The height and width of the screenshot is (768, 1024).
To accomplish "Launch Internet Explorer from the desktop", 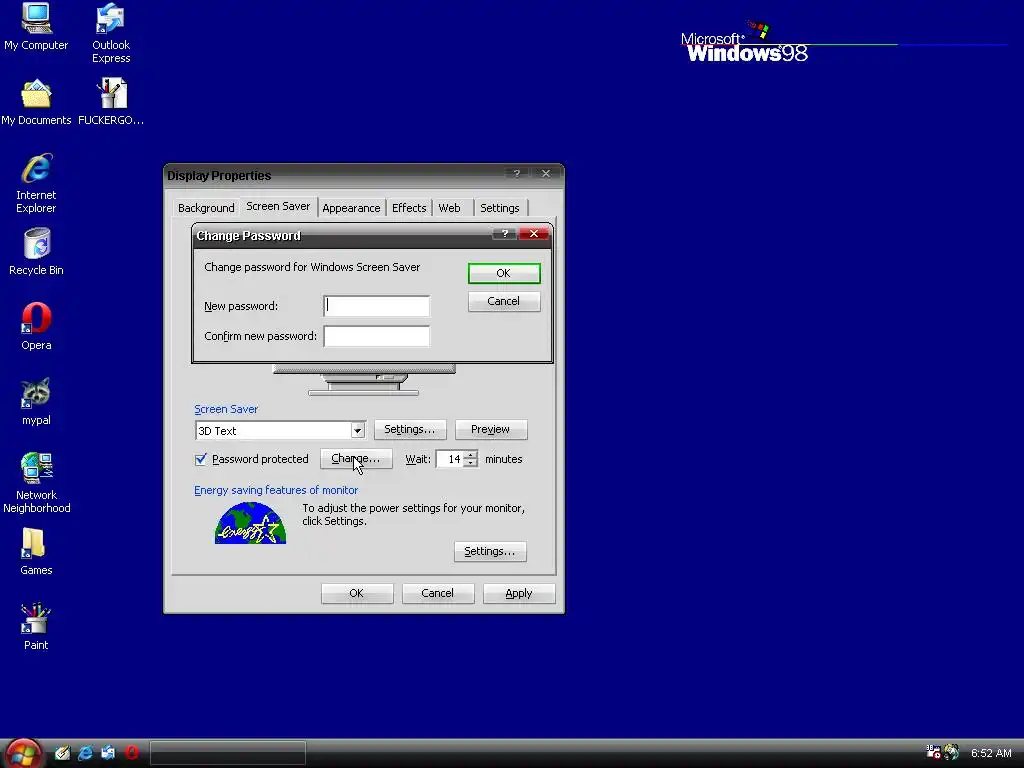I will coord(36,184).
